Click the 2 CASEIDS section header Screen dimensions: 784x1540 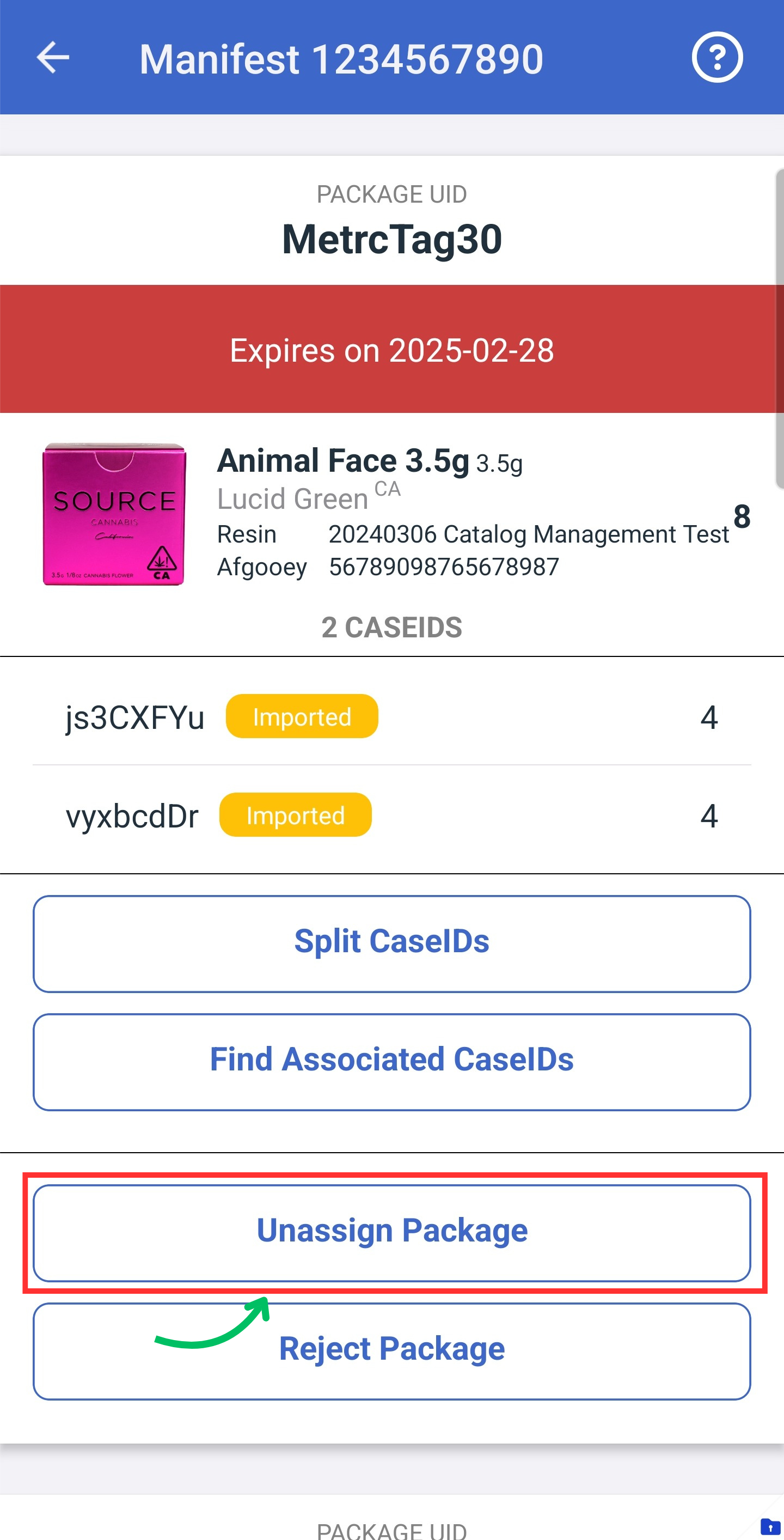coord(392,627)
